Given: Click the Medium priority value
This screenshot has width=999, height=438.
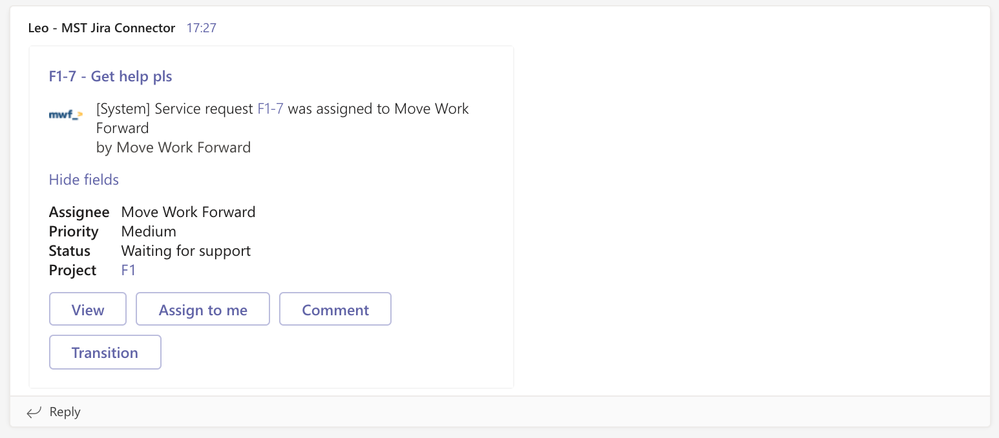Looking at the screenshot, I should point(148,231).
